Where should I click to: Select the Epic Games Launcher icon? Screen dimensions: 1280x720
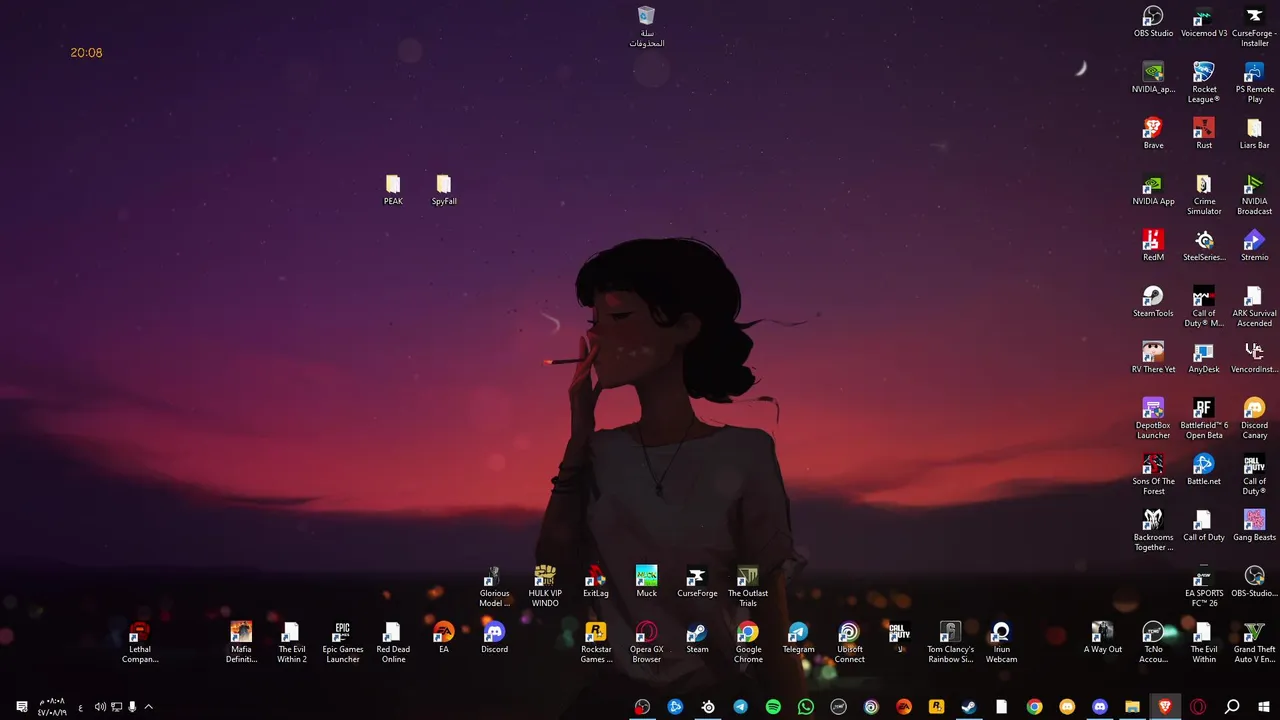tap(342, 643)
